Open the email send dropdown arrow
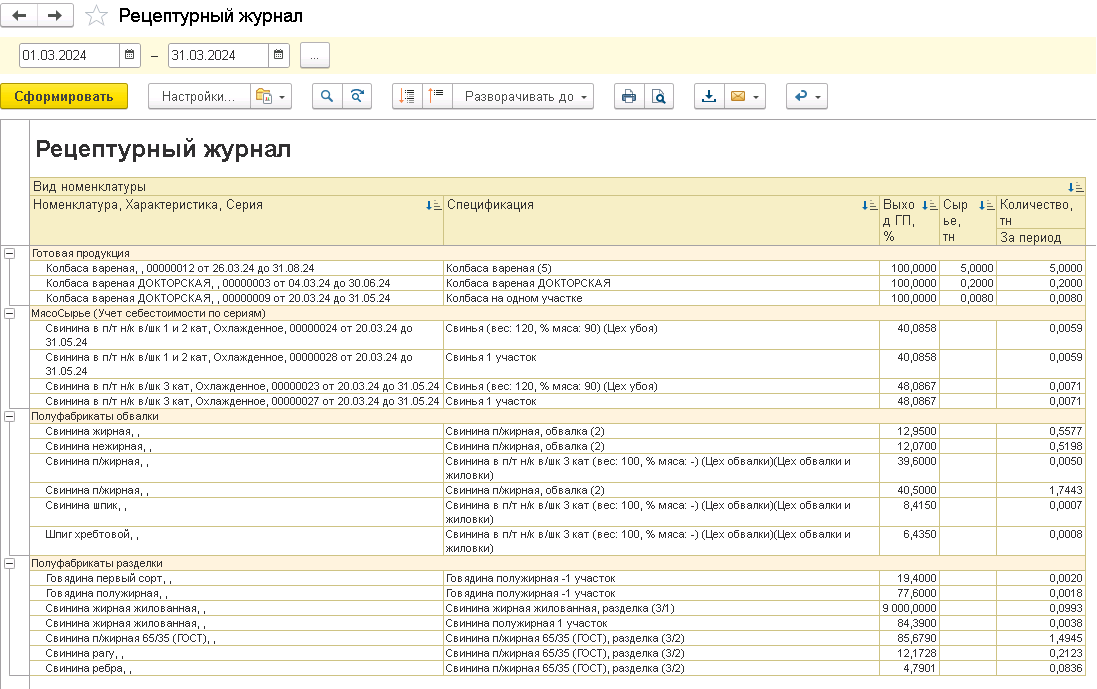The image size is (1097, 689). pos(756,96)
